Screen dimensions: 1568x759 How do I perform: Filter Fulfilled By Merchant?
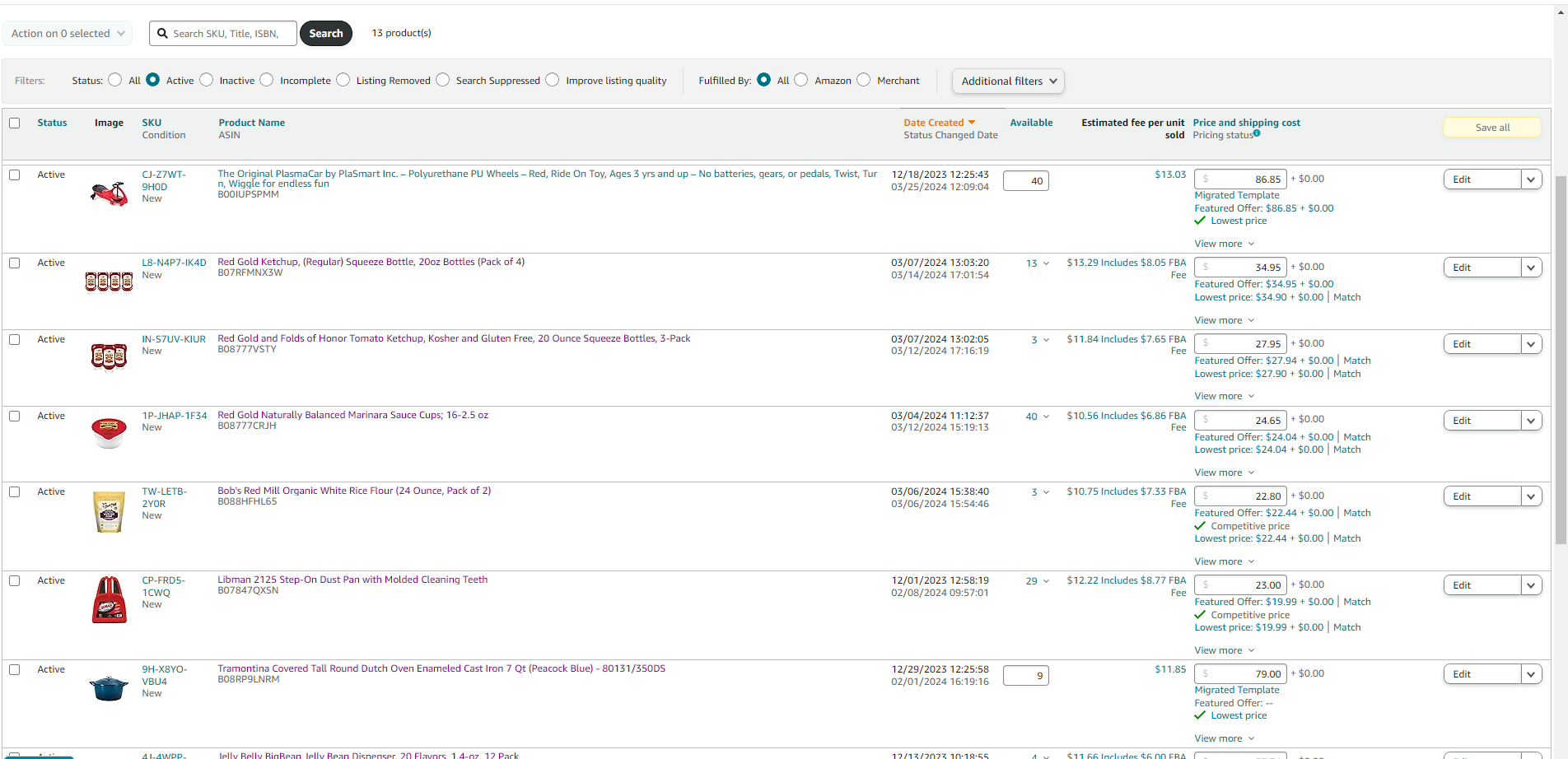coord(864,80)
